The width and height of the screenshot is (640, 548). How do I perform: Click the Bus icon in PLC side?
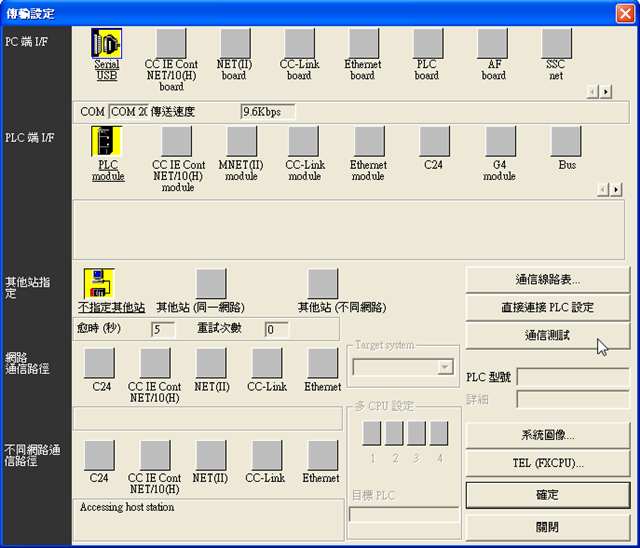coord(566,141)
